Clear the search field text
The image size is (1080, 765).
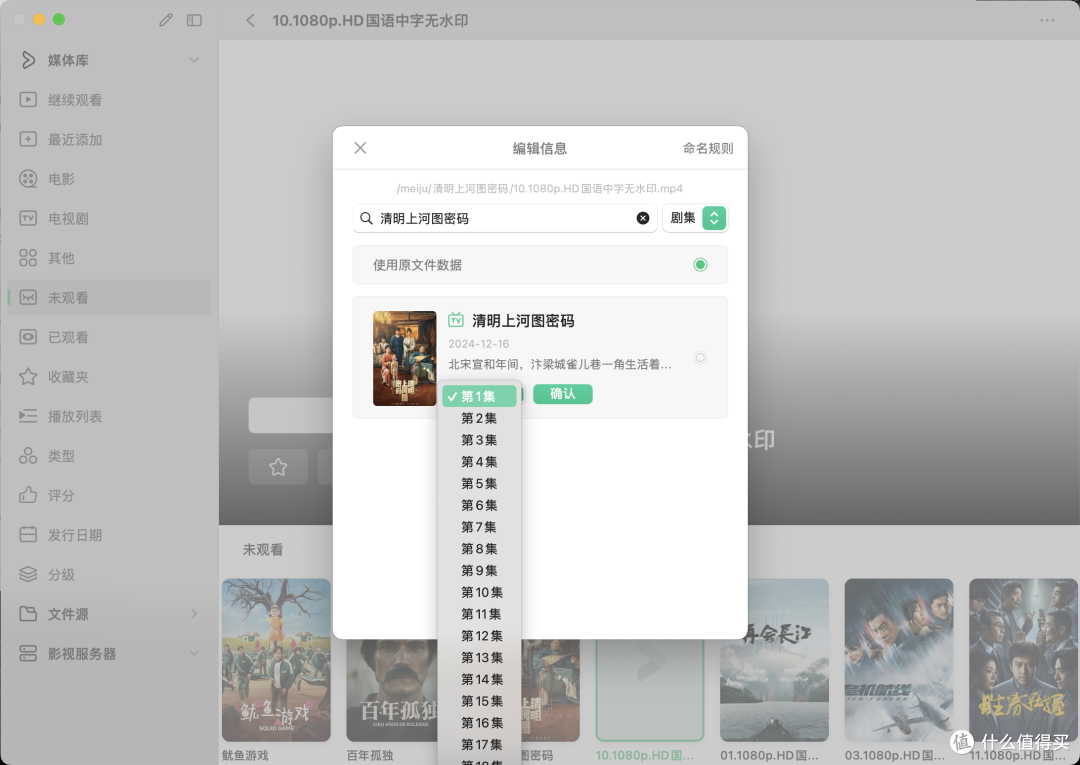[x=643, y=218]
